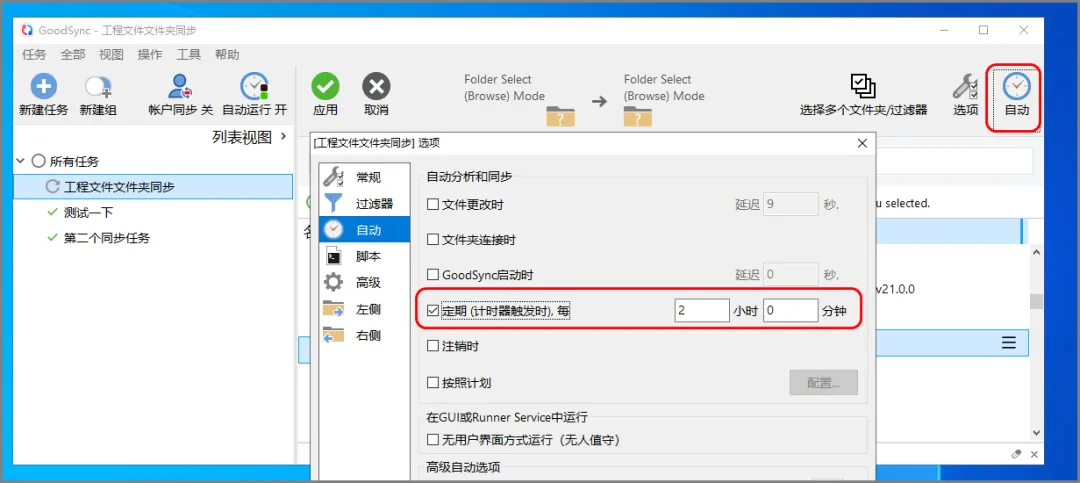The height and width of the screenshot is (483, 1080).
Task: Open 选项 wrench options icon
Action: click(x=966, y=87)
